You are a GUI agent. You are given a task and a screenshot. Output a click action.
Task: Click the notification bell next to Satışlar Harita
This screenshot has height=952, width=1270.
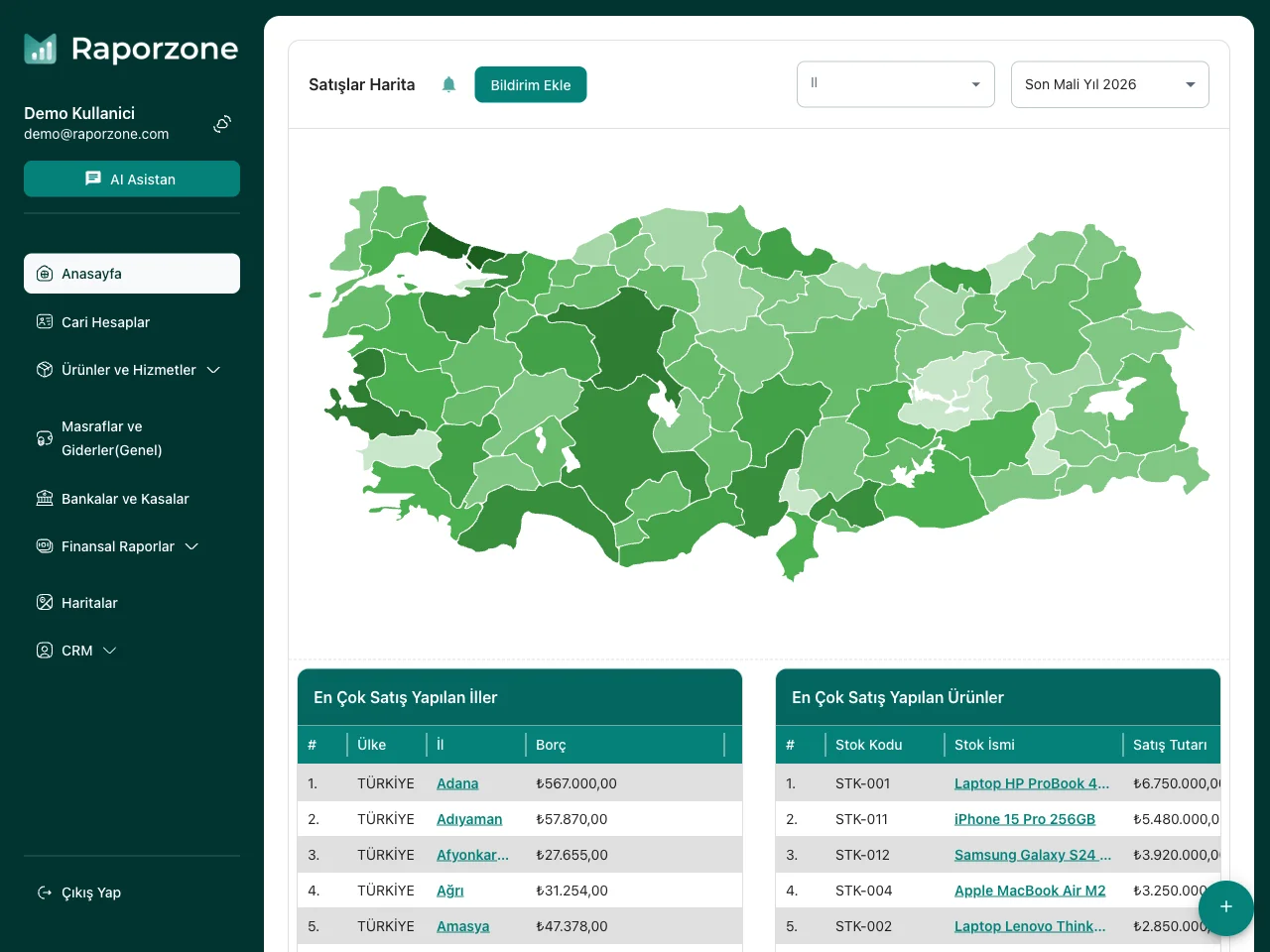coord(448,84)
